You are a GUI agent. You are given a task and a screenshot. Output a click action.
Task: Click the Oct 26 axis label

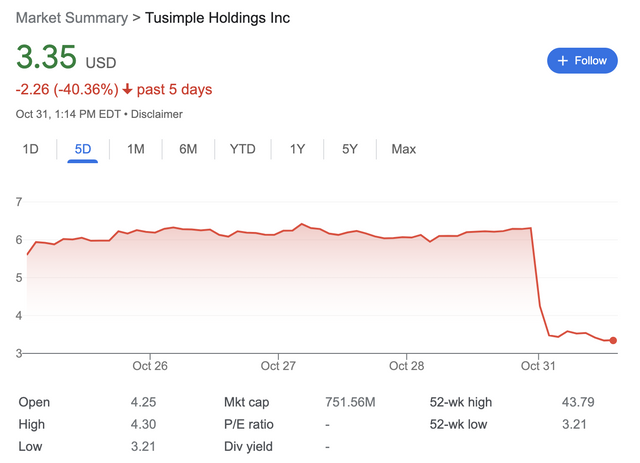(x=150, y=366)
